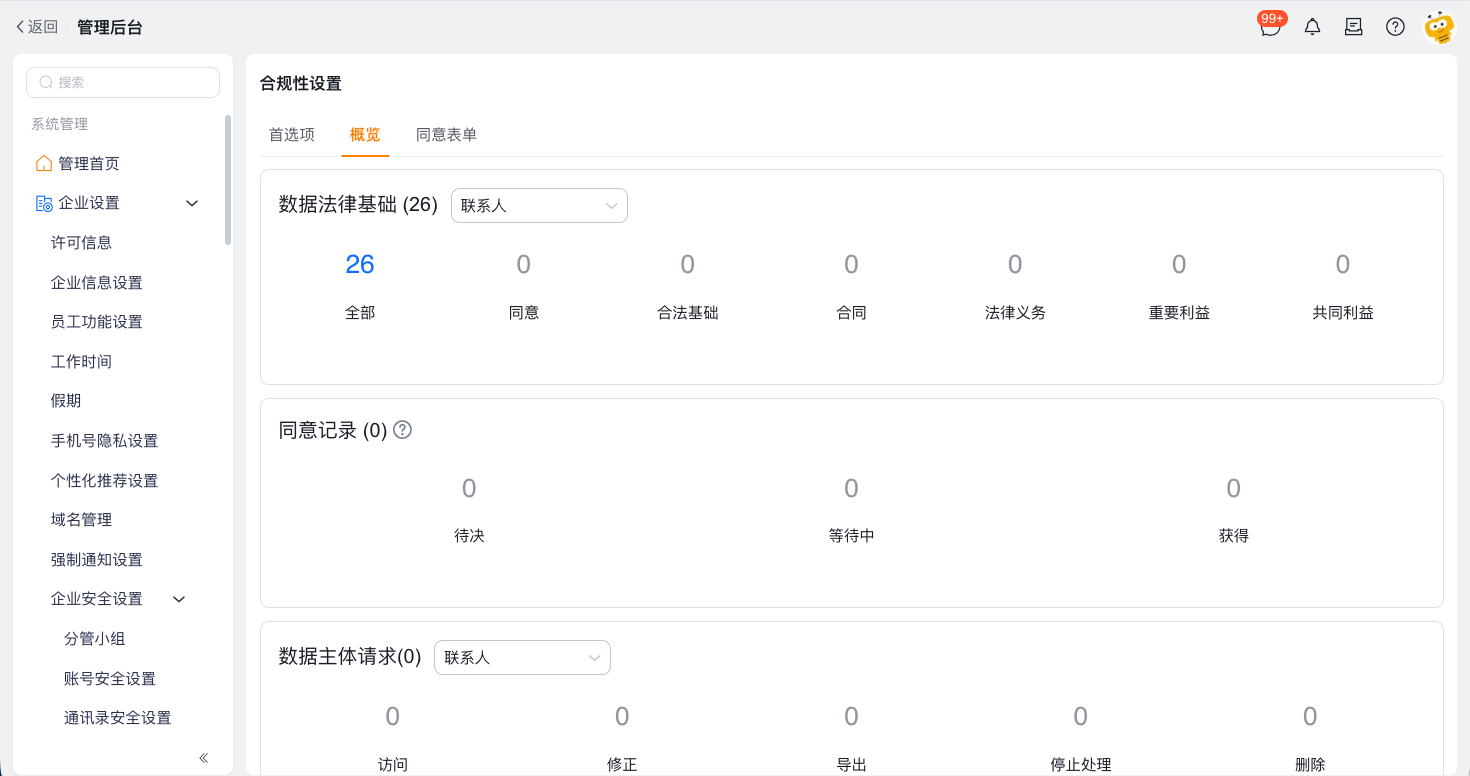Click the 系统管理 section label
Screen dimensions: 1470x776
pos(59,124)
